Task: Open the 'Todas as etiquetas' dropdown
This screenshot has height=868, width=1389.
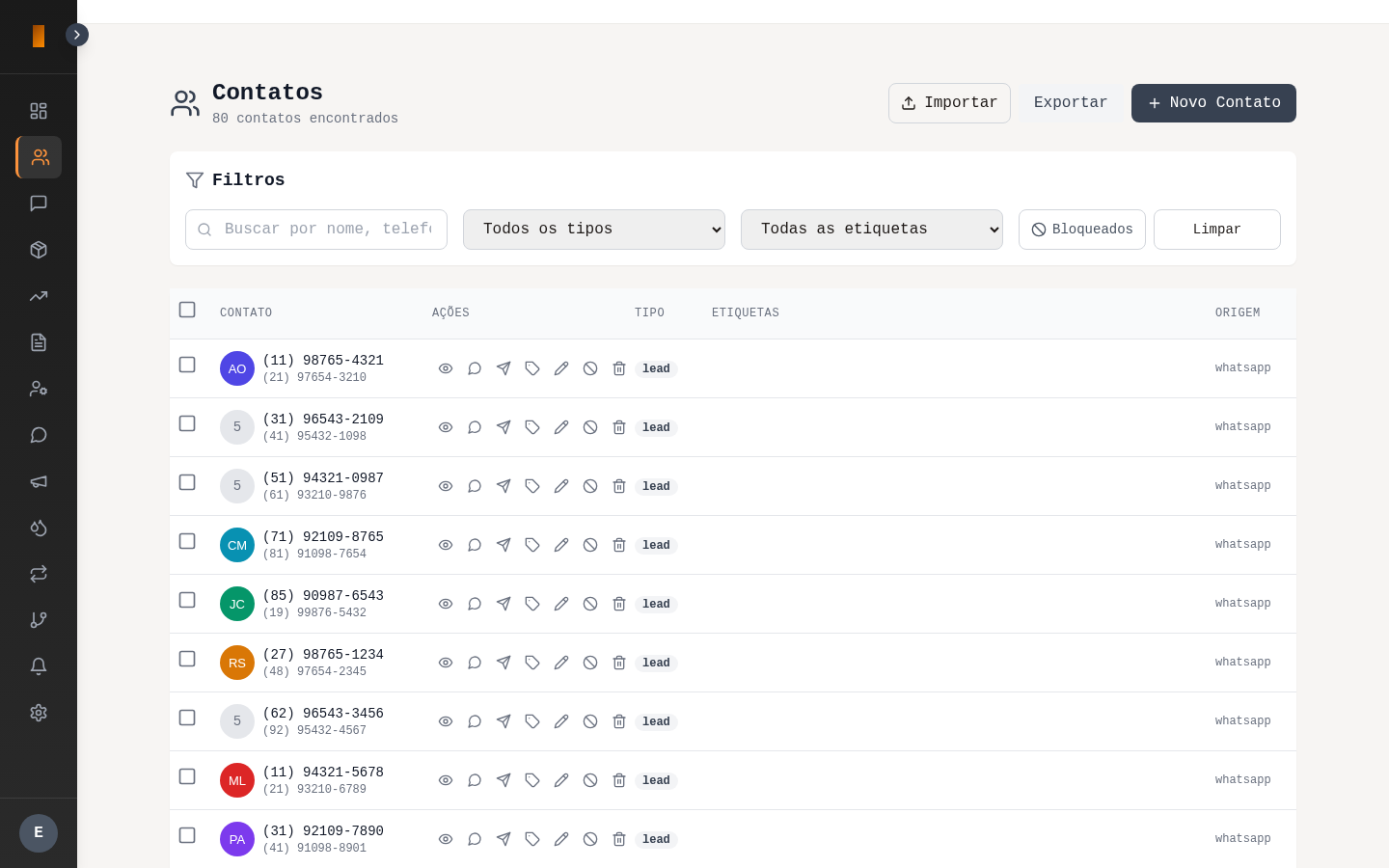Action: pos(872,230)
